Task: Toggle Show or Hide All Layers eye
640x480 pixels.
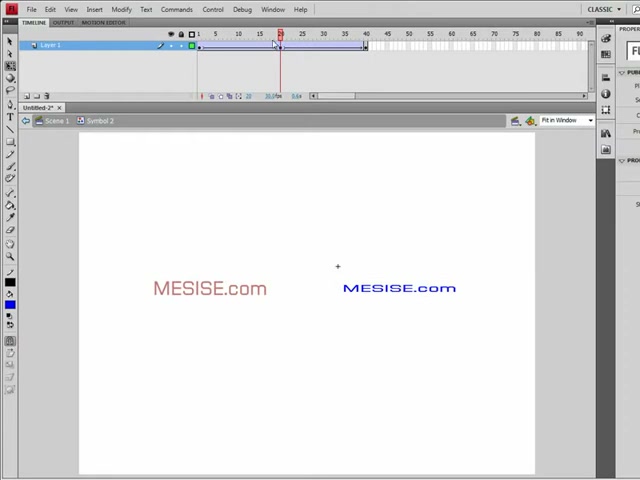Action: (x=171, y=34)
